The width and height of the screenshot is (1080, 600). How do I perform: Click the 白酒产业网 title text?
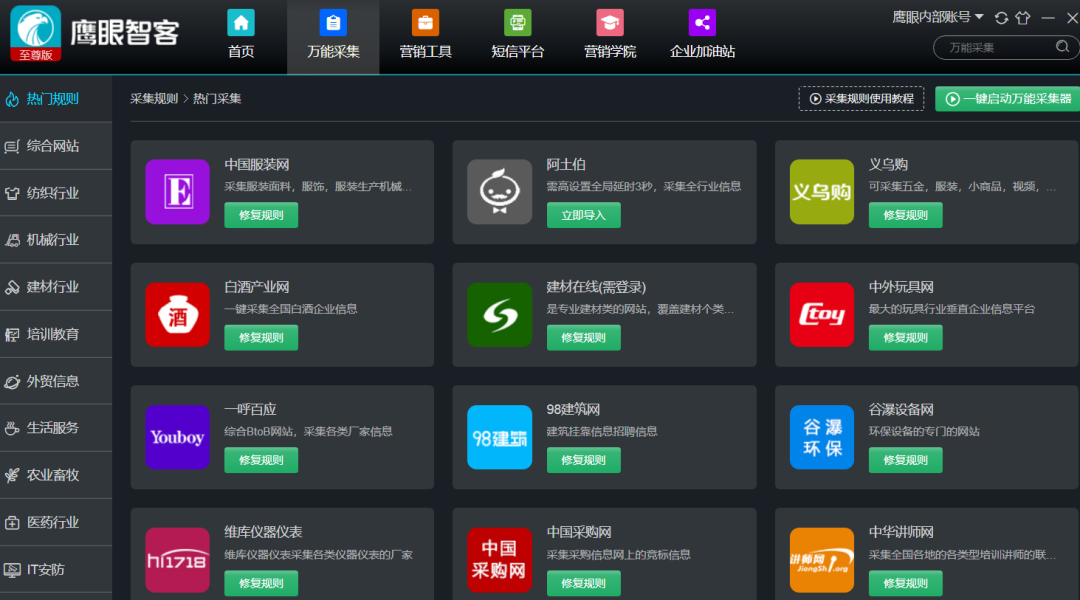[257, 287]
